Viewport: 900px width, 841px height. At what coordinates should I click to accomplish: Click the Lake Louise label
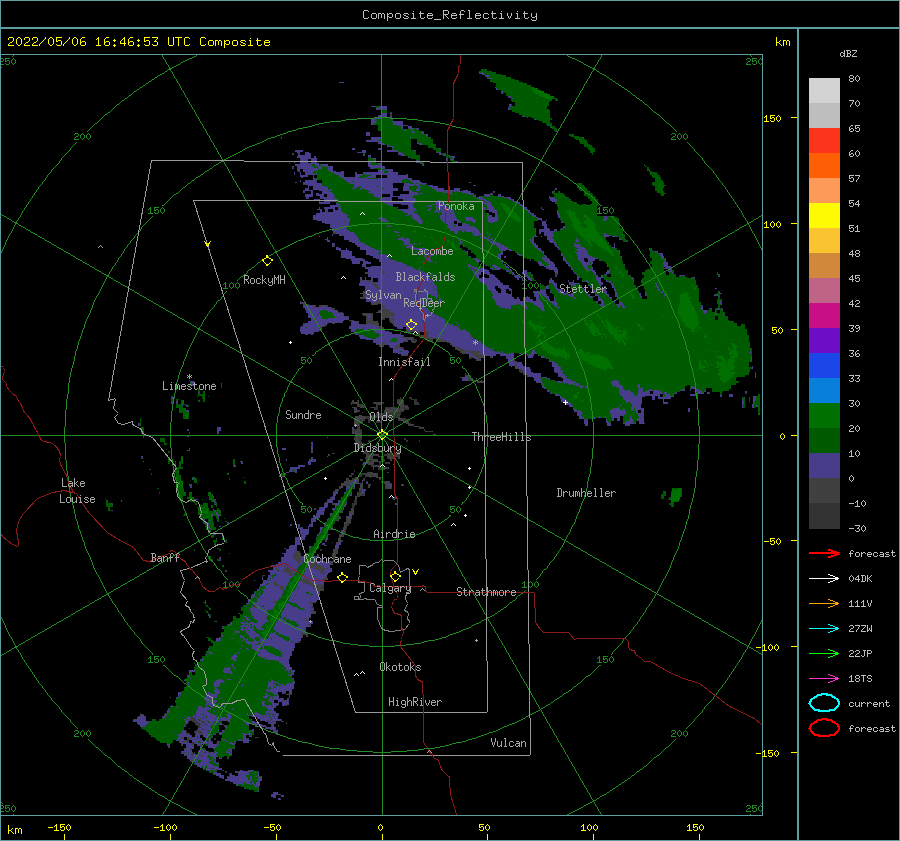[x=78, y=491]
